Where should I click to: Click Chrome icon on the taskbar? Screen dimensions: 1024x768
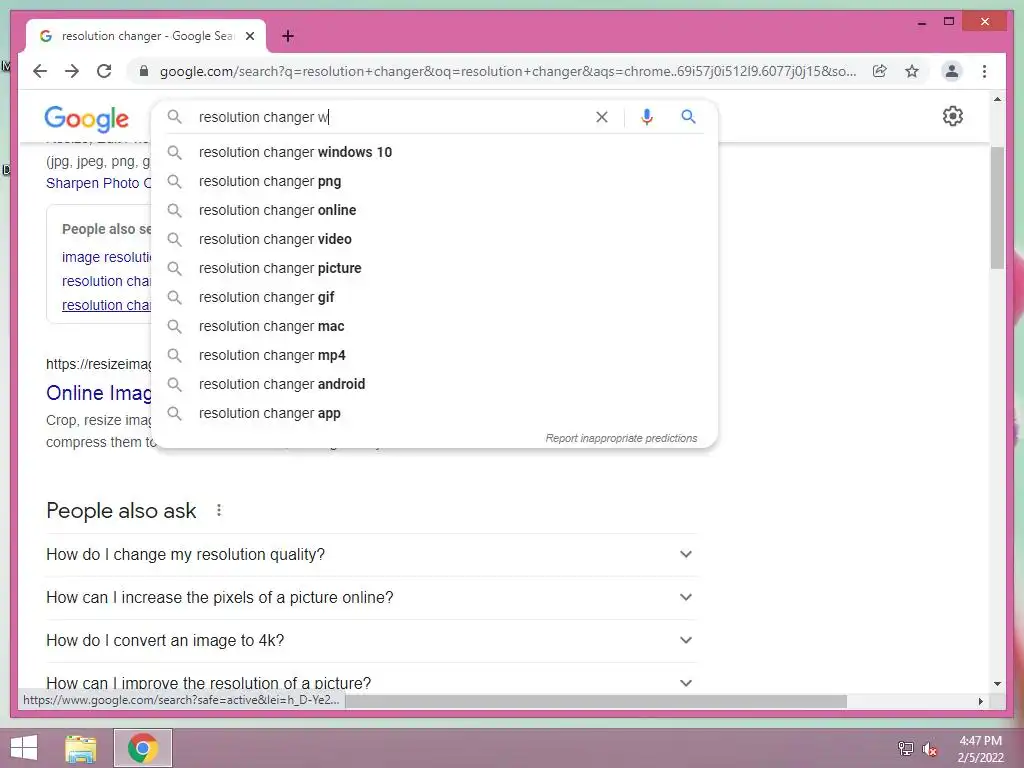143,748
